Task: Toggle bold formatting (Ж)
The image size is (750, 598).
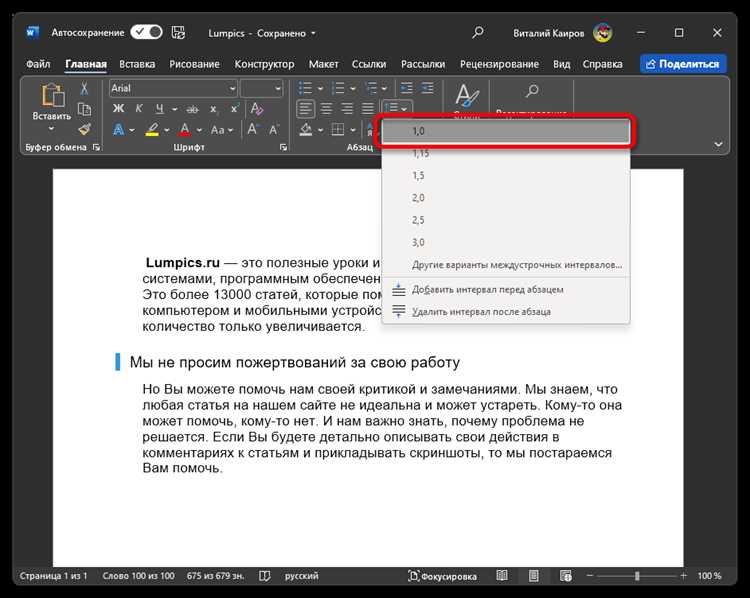Action: 118,109
